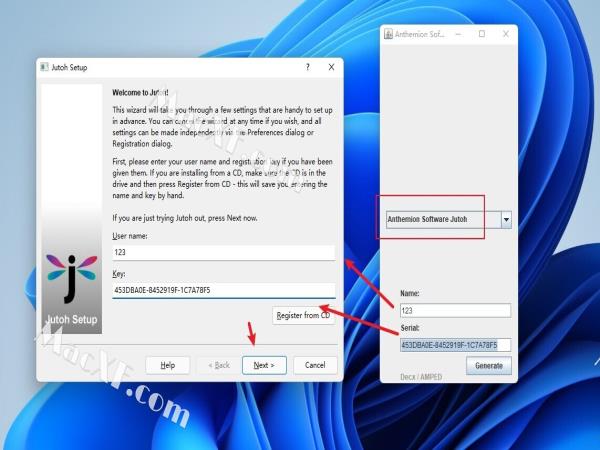Image resolution: width=600 pixels, height=450 pixels.
Task: Click the Register from CD button
Action: [x=303, y=315]
